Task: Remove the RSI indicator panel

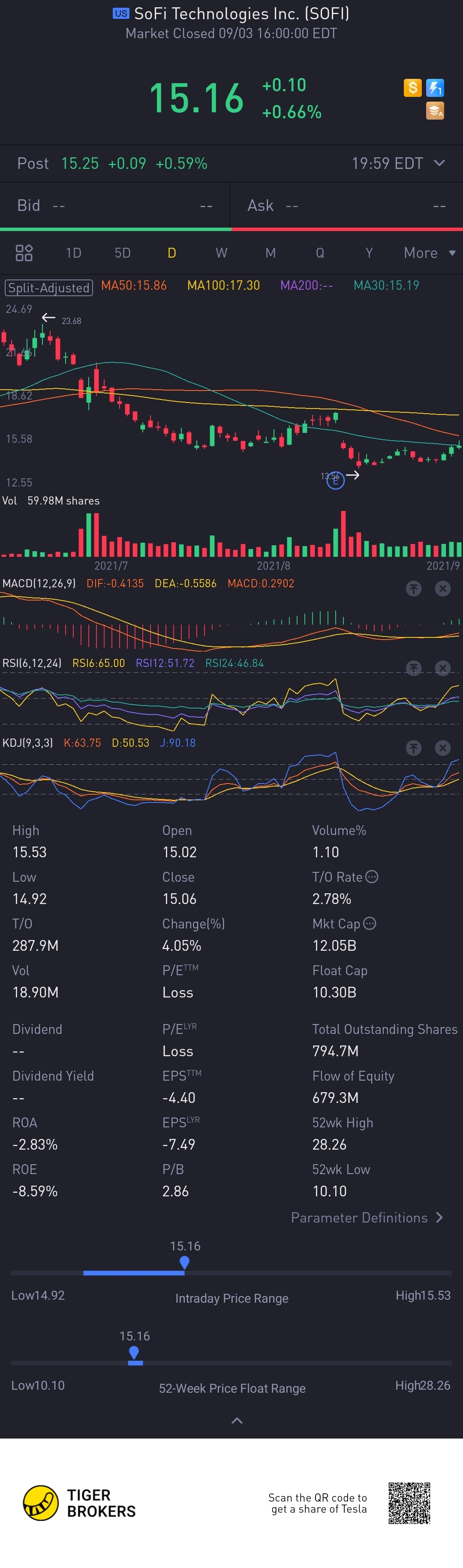Action: 443,668
